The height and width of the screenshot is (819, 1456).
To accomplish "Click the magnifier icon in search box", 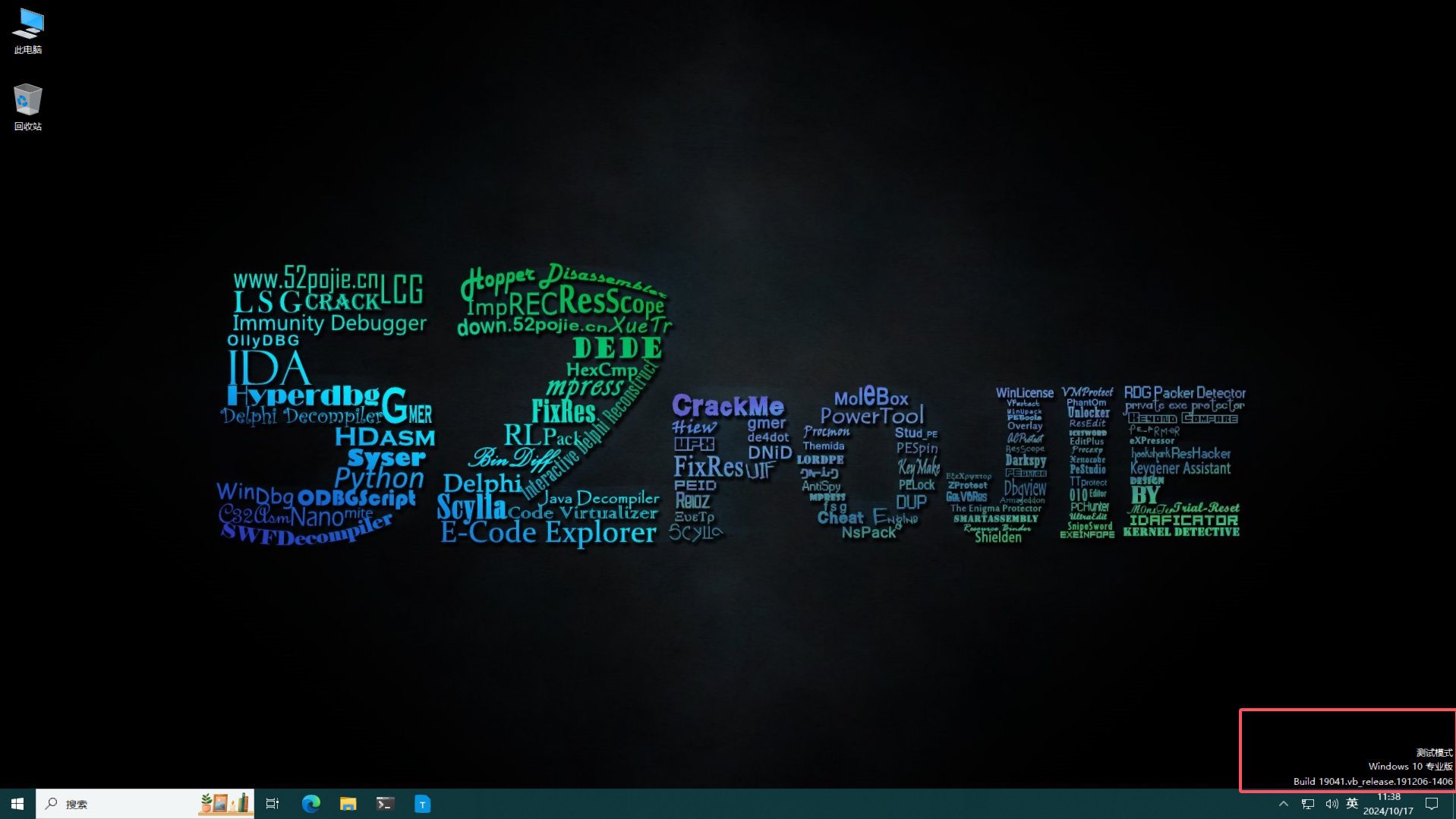I will pyautogui.click(x=52, y=804).
